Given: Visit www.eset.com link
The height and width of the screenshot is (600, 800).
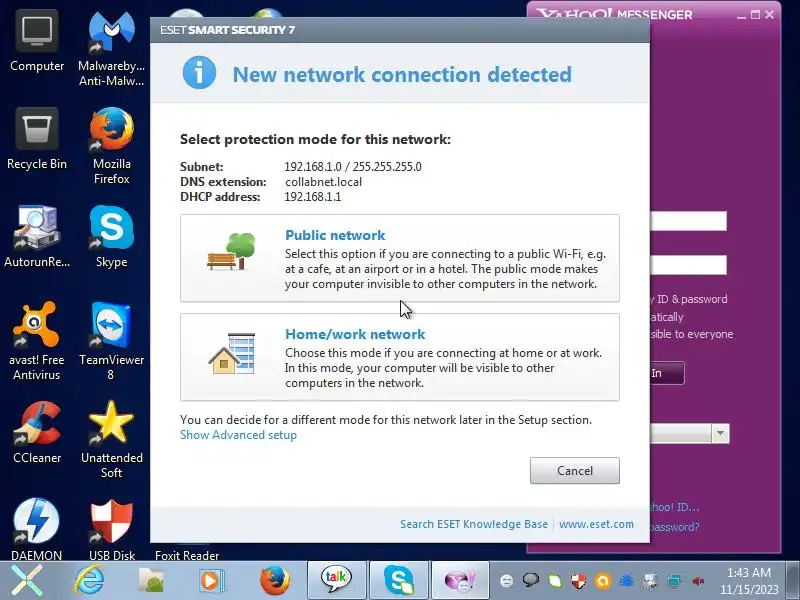Looking at the screenshot, I should [596, 524].
